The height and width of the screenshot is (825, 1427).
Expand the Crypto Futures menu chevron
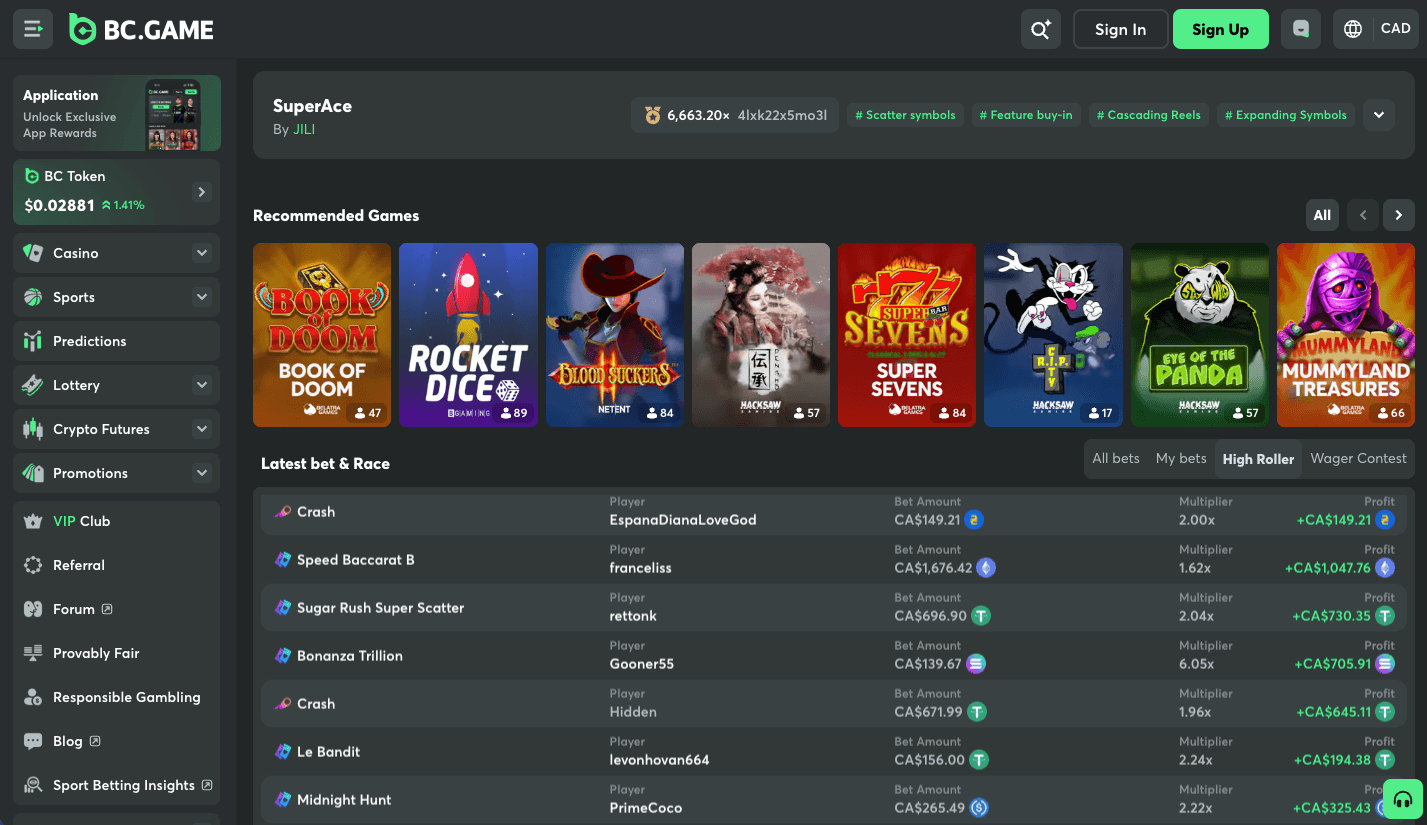coord(202,429)
